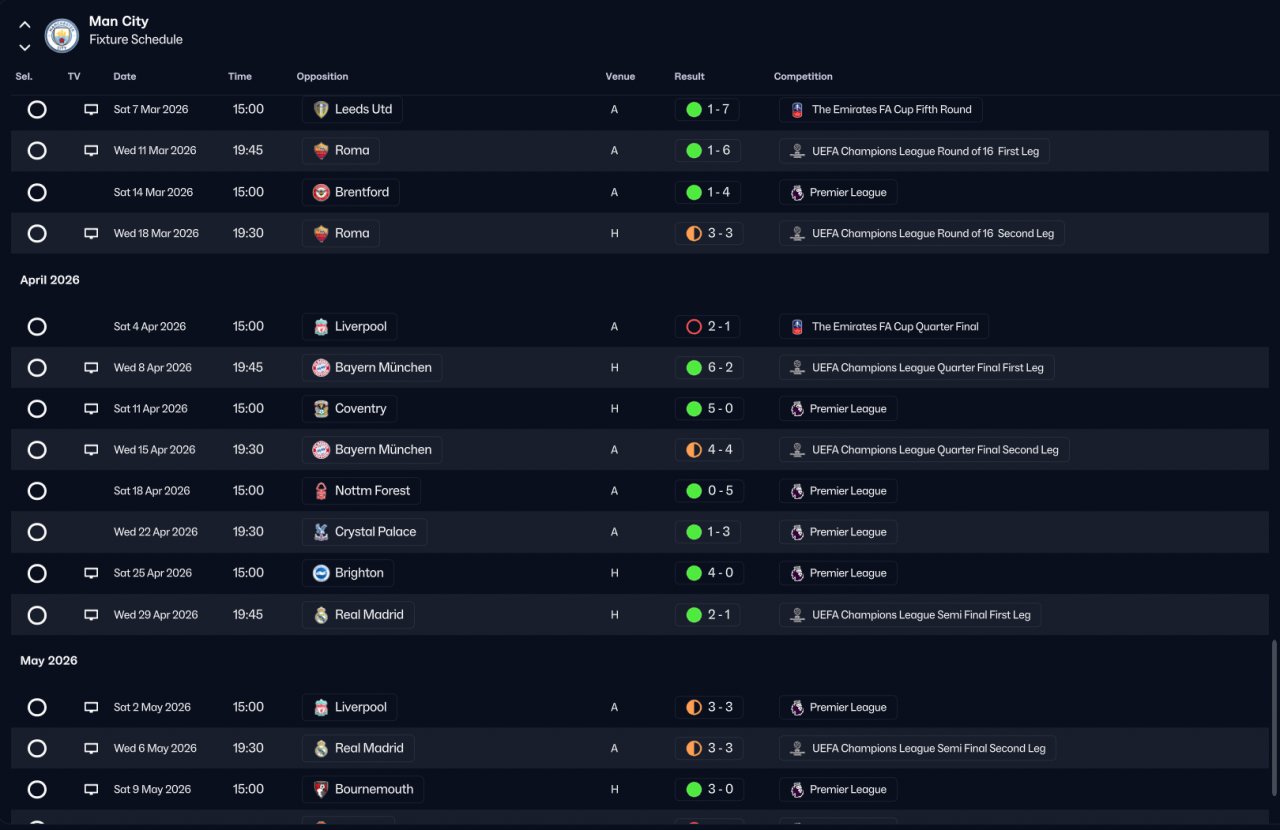Click the Crystal Palace badge icon
Screen dimensions: 1280x830
tap(321, 532)
